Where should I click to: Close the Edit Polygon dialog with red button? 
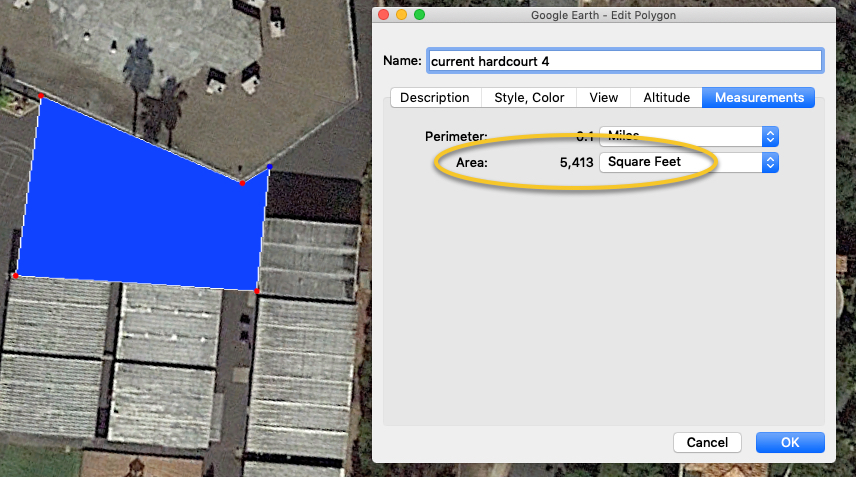click(383, 15)
